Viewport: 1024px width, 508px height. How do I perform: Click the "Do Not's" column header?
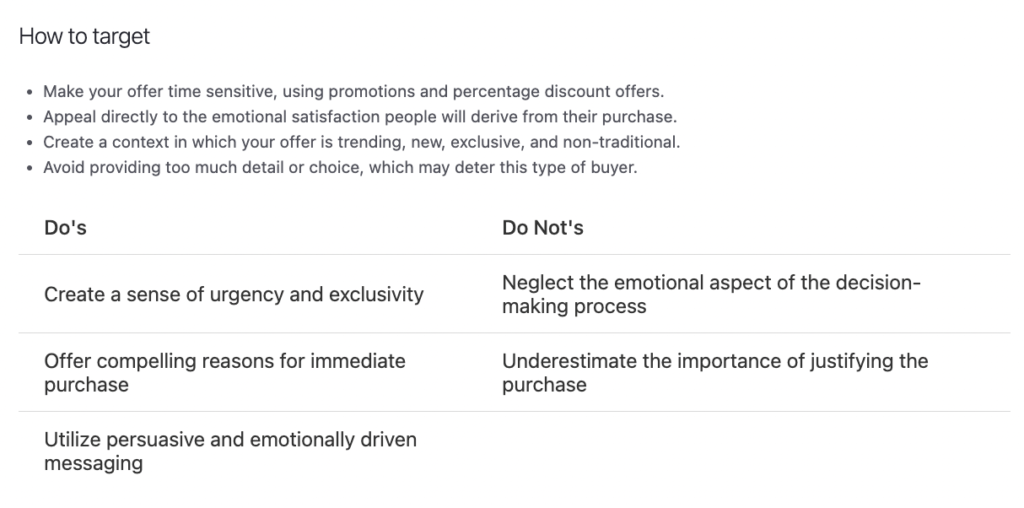pos(542,228)
